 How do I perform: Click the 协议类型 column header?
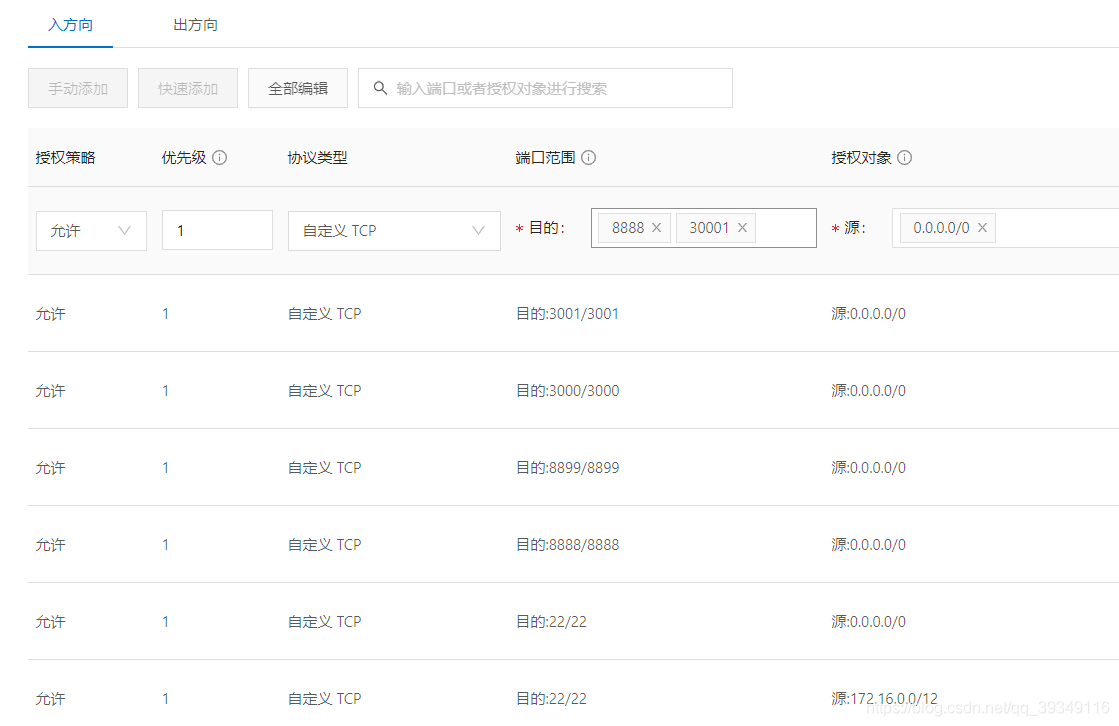tap(318, 158)
